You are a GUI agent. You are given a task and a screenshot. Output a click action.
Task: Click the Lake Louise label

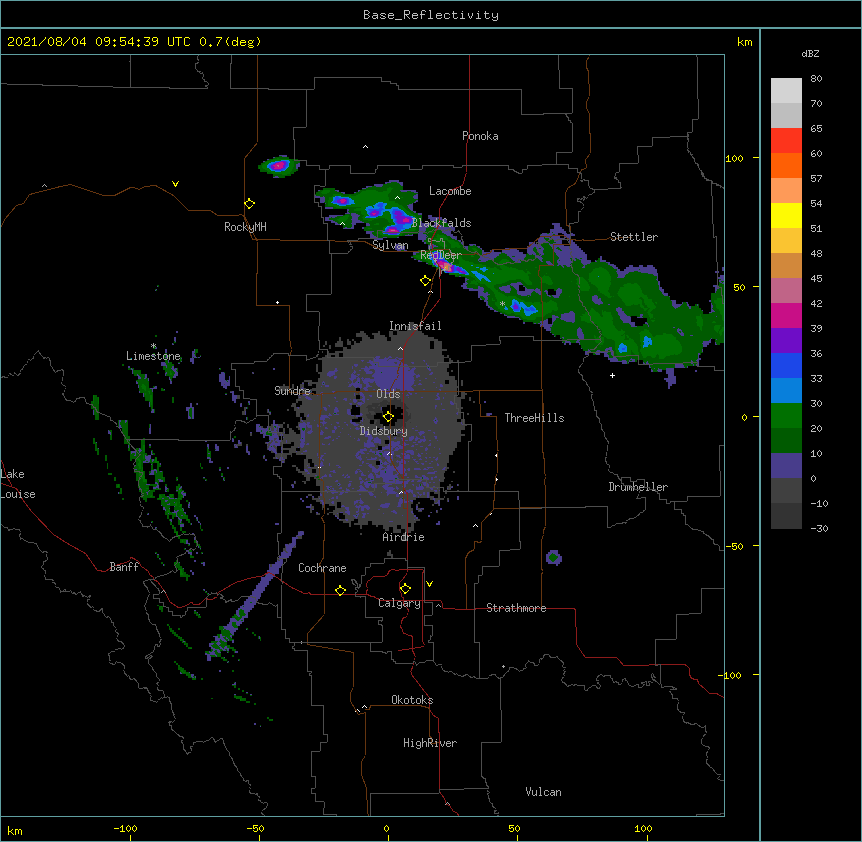pyautogui.click(x=18, y=484)
